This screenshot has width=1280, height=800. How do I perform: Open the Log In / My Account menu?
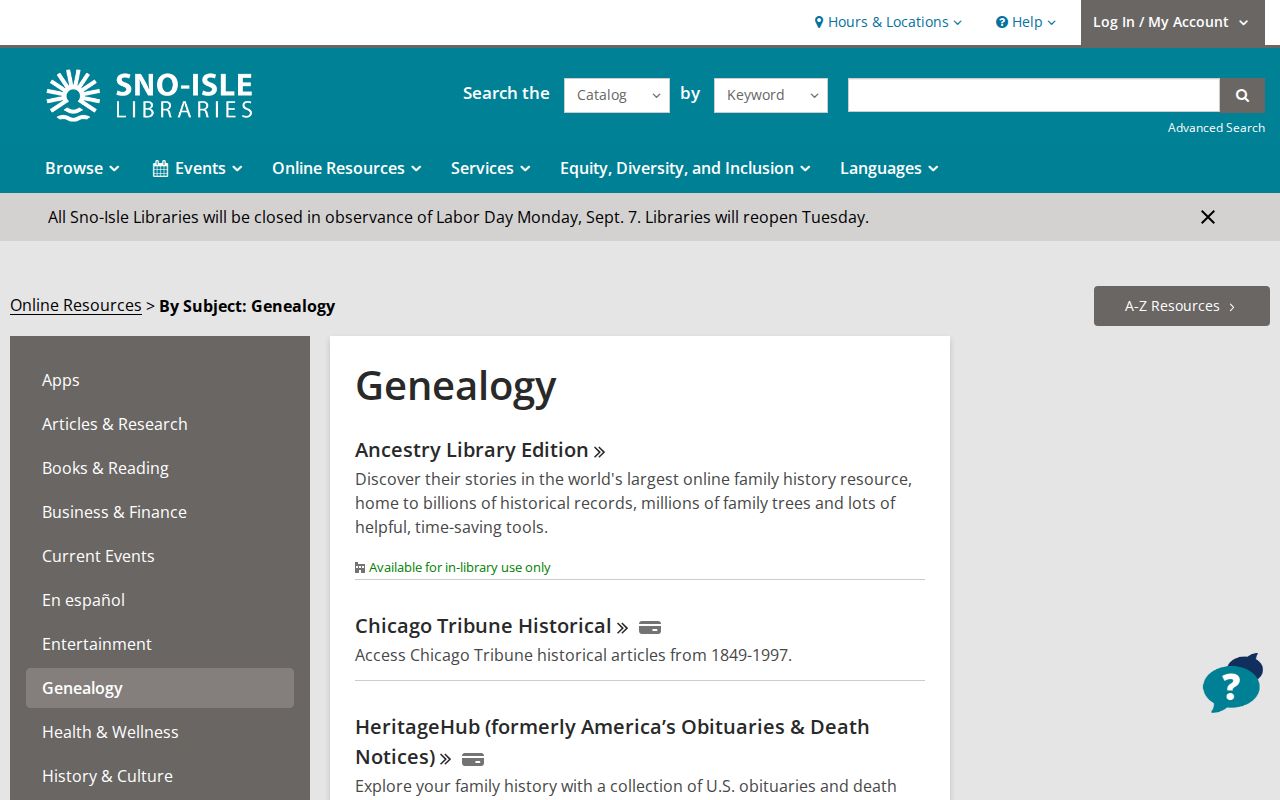pyautogui.click(x=1172, y=22)
